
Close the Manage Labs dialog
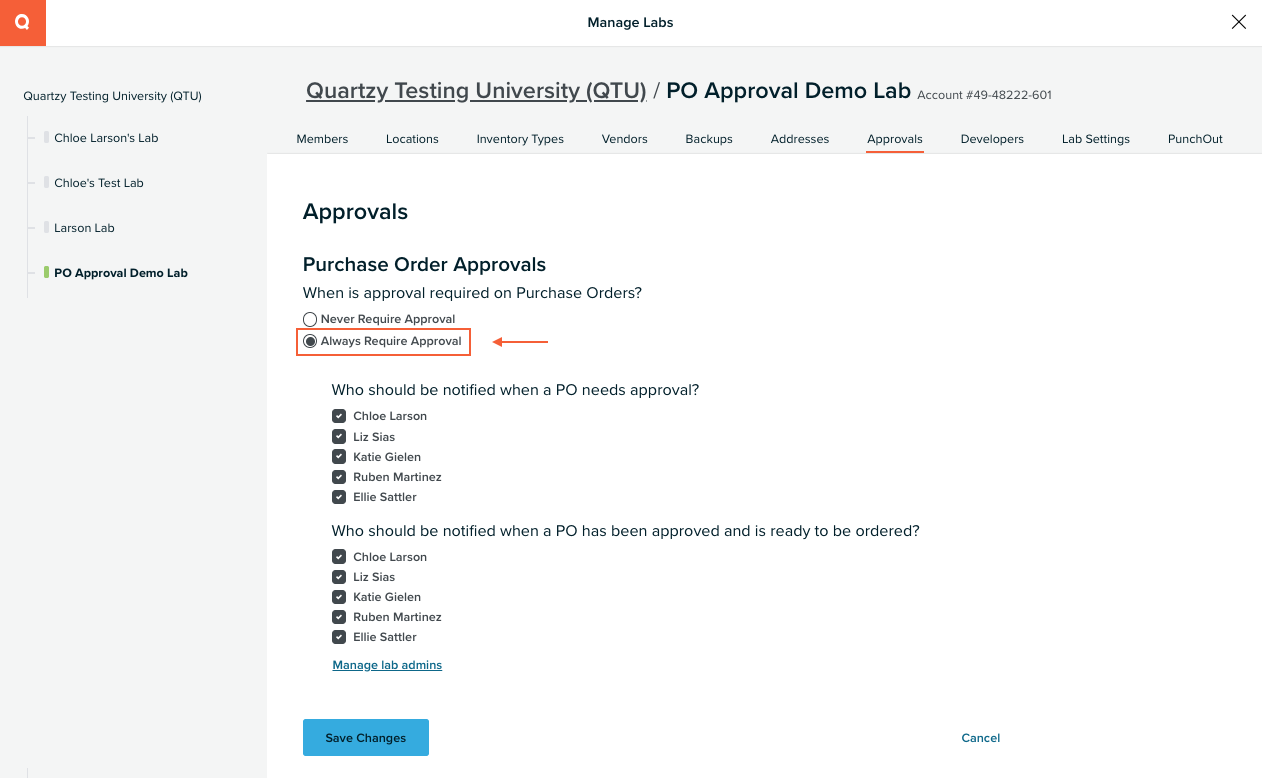1238,22
